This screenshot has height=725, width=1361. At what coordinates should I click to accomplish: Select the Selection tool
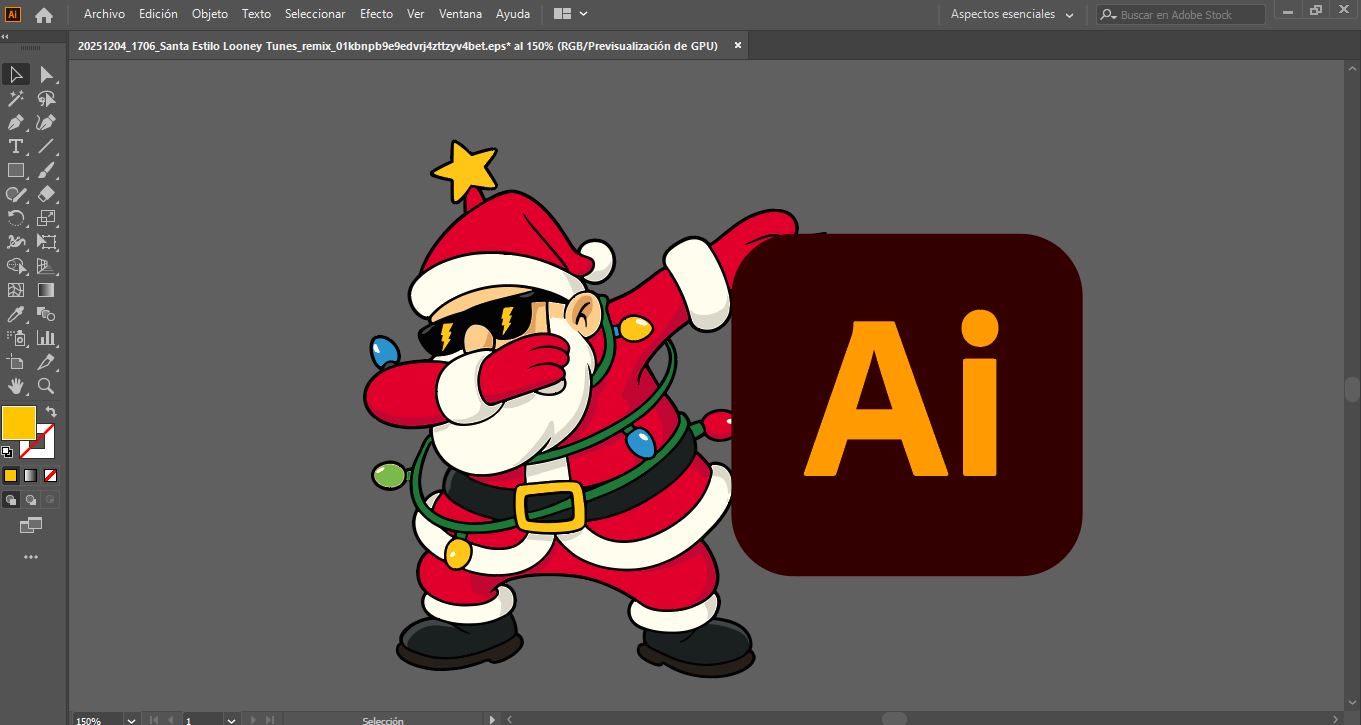15,74
